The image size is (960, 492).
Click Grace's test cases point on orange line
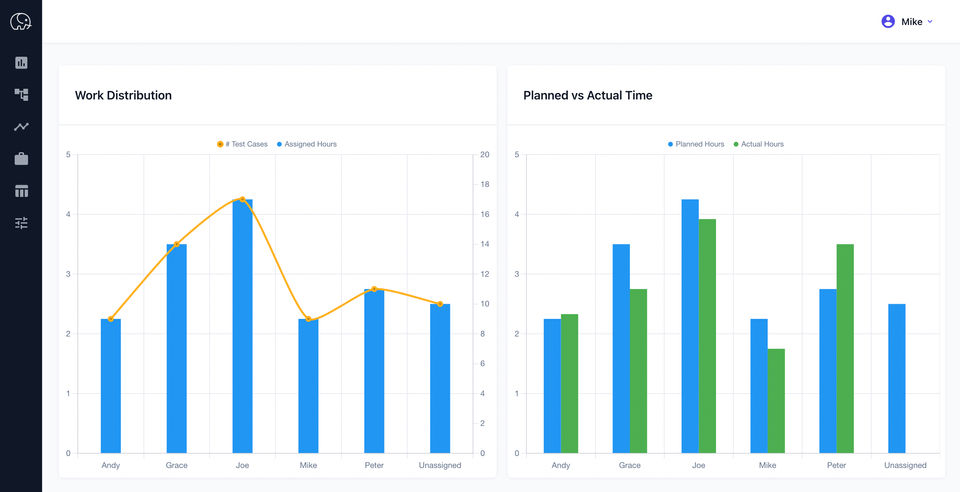(x=176, y=244)
